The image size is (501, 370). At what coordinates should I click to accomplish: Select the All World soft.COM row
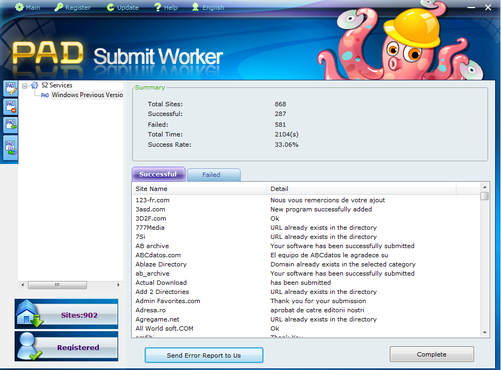coord(306,328)
